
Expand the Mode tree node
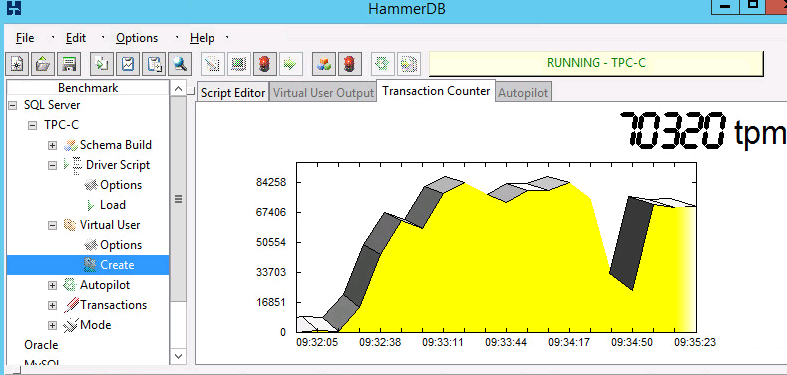tap(52, 325)
